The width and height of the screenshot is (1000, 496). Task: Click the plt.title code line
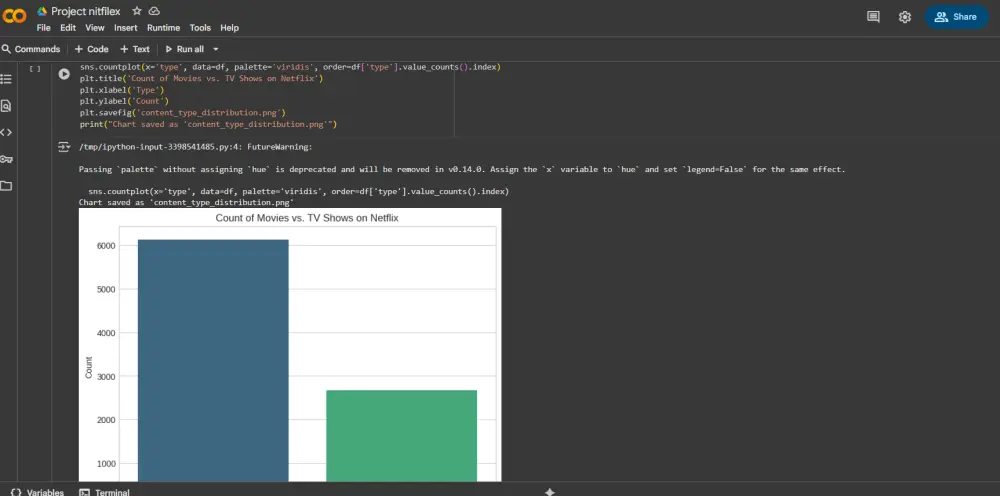coord(202,78)
